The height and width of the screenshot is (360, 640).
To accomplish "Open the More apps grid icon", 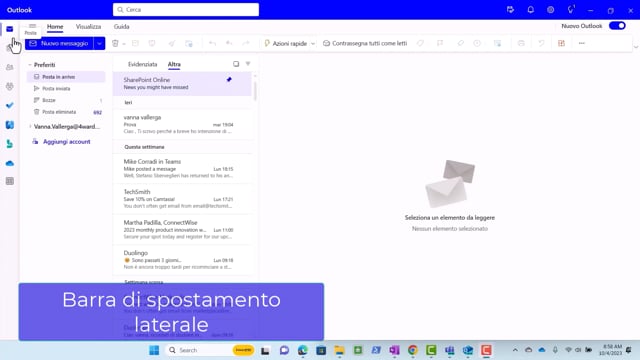I will point(9,181).
